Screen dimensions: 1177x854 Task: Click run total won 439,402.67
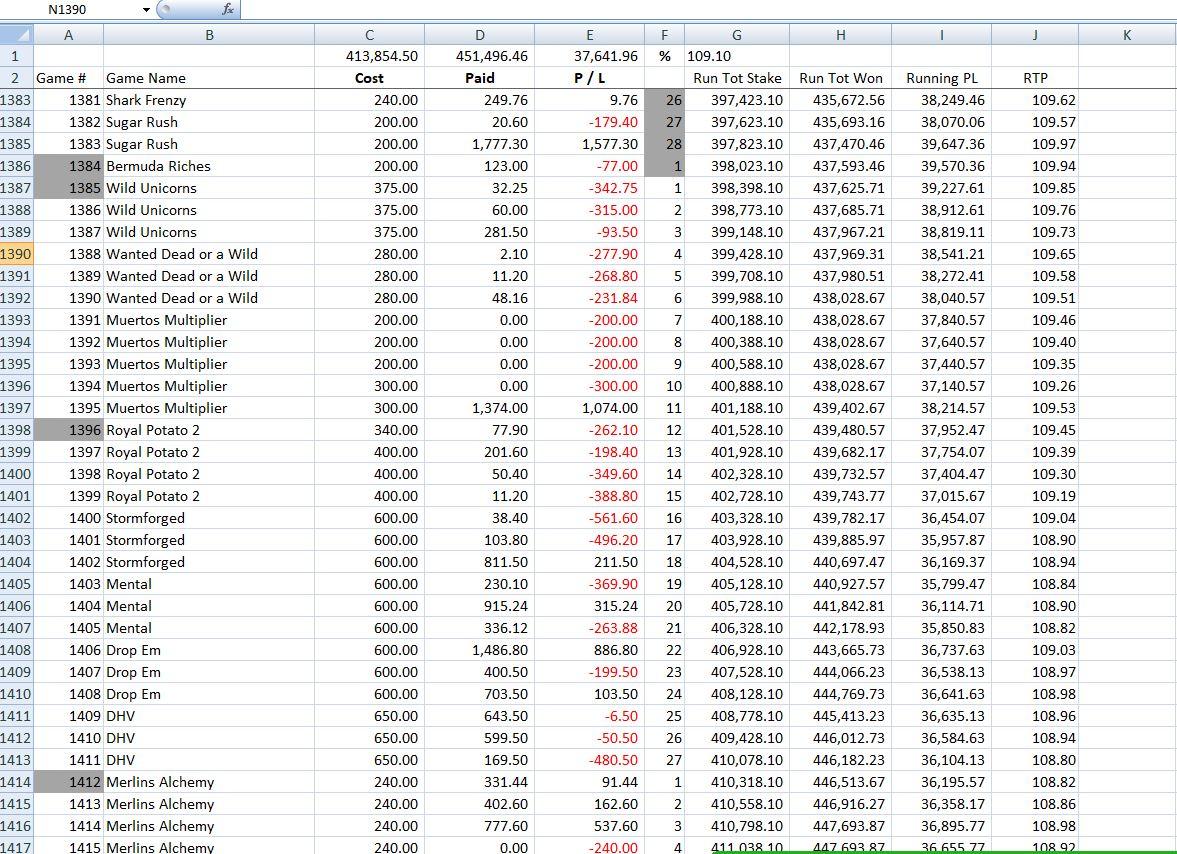tap(841, 408)
